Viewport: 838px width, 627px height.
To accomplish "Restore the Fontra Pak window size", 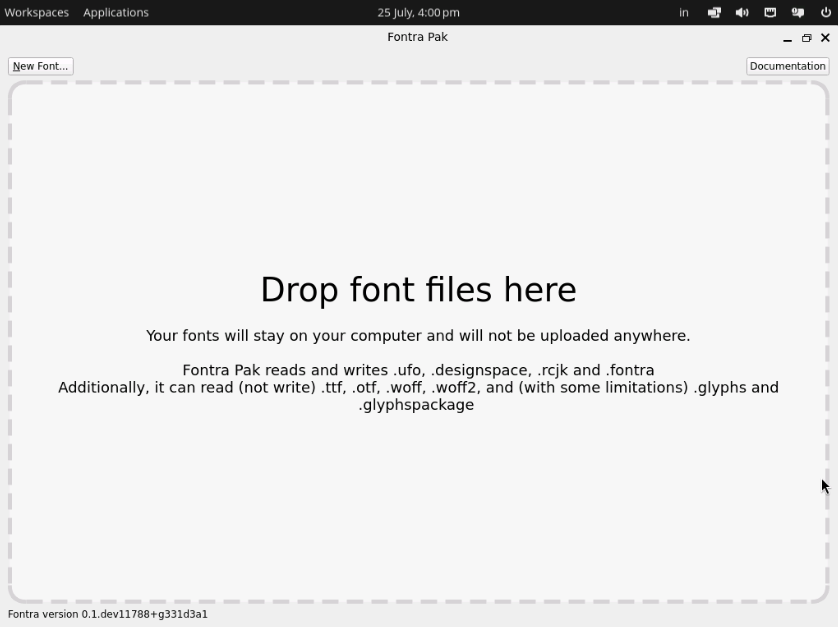I will click(x=806, y=38).
